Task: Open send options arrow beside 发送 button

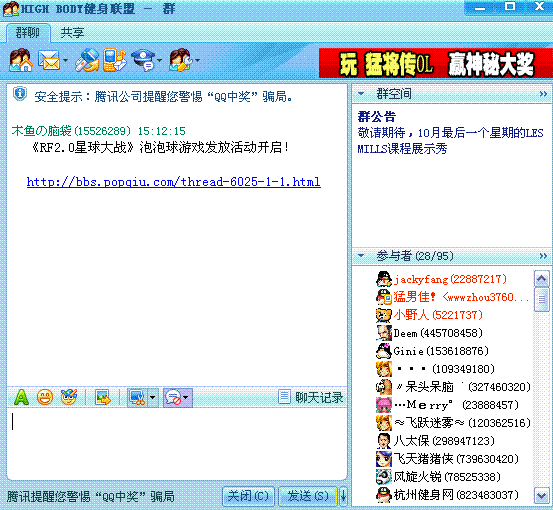Action: [x=343, y=496]
